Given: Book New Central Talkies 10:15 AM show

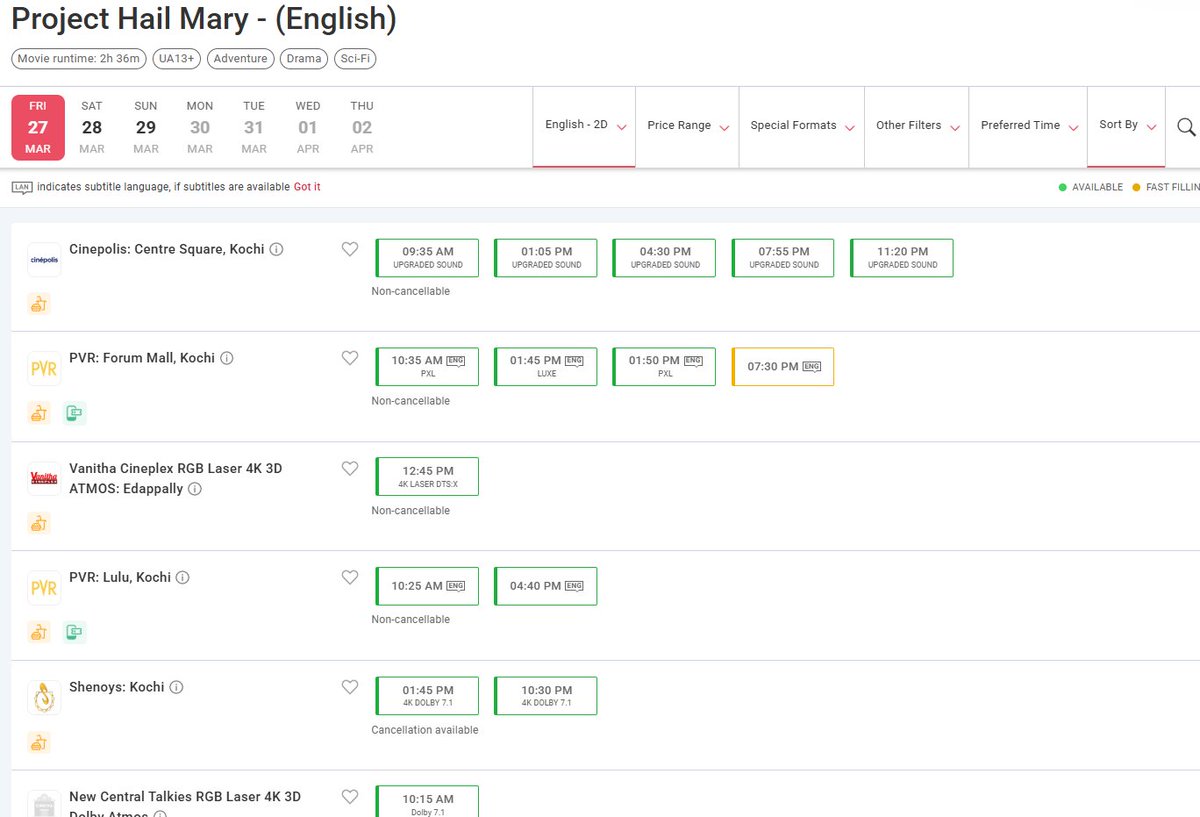Looking at the screenshot, I should coord(427,802).
